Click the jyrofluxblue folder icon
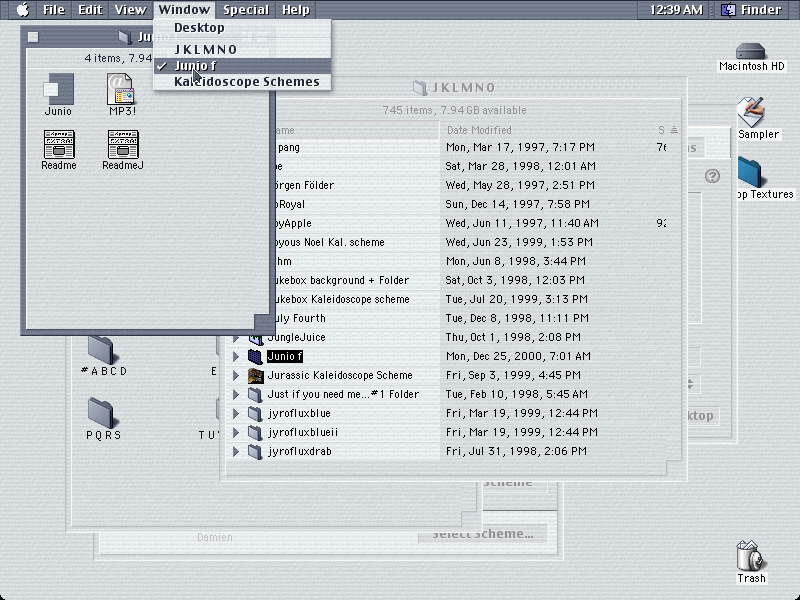 (x=255, y=413)
